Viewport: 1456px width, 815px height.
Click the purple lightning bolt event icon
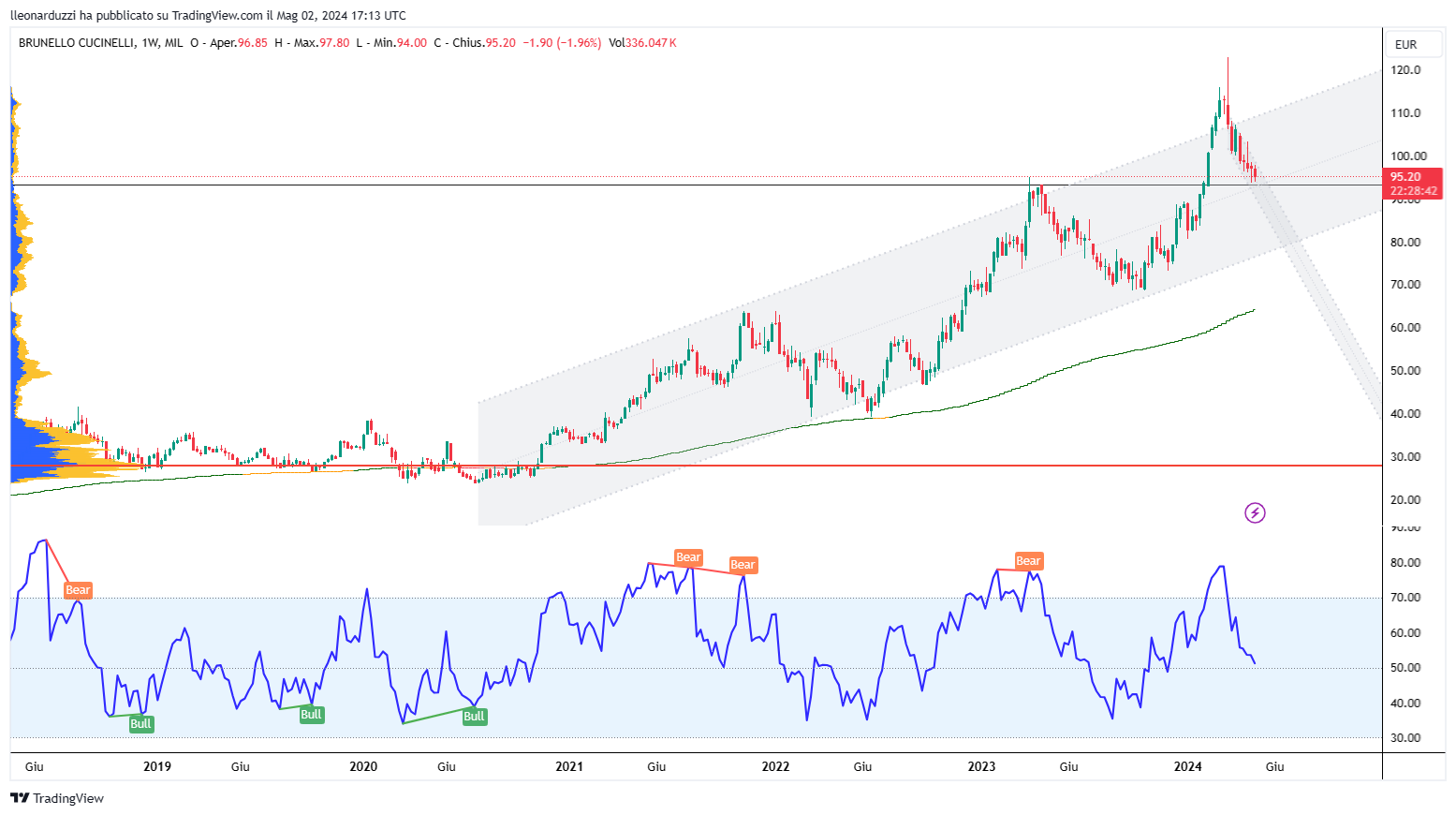coord(1255,512)
